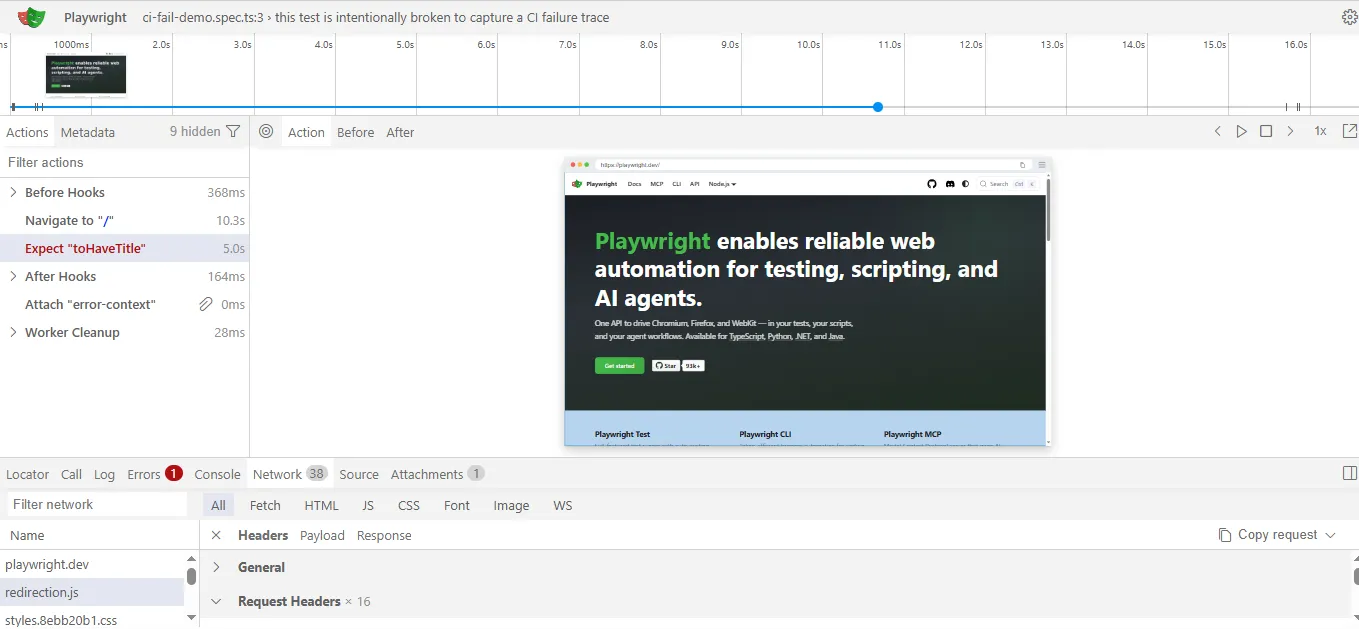Expand the General headers section
Viewport: 1359px width, 629px height.
coord(216,567)
